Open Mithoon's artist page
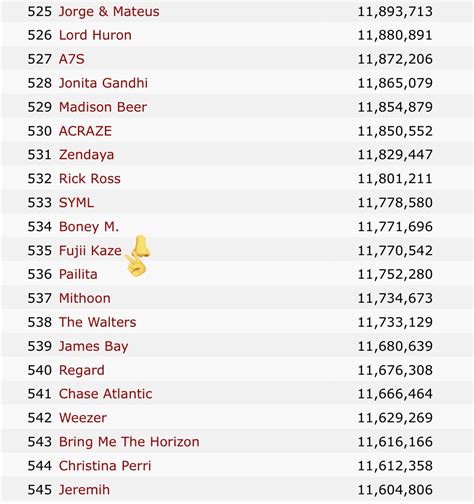Image resolution: width=474 pixels, height=504 pixels. [x=85, y=298]
